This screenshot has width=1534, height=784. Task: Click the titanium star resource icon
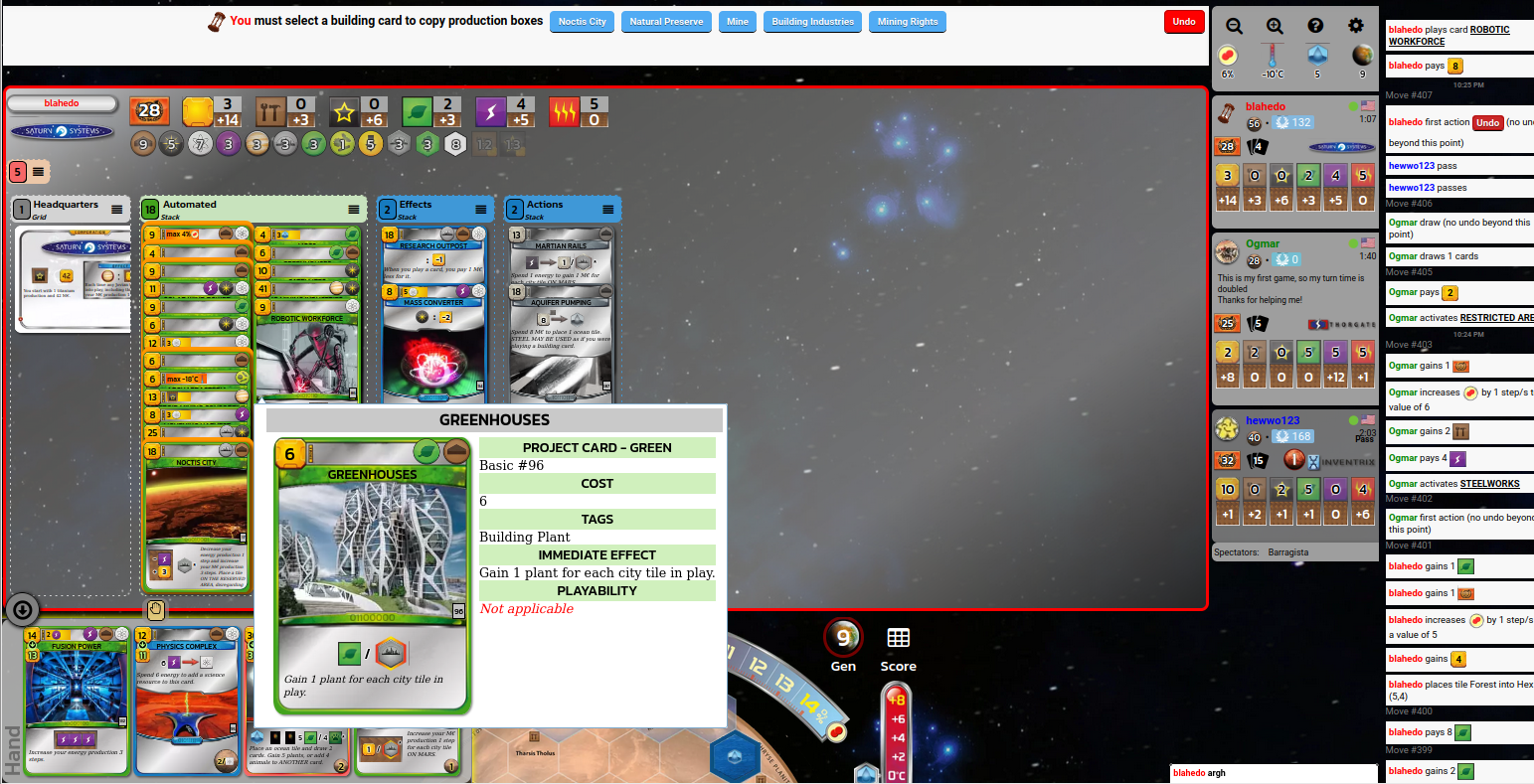[344, 111]
